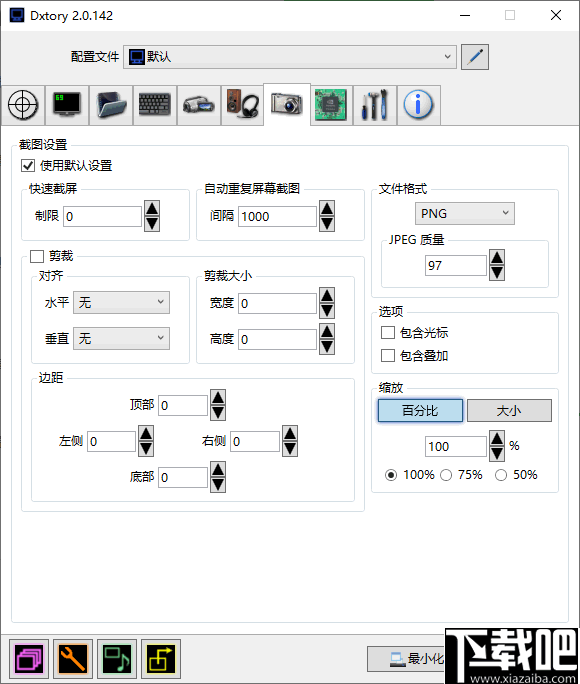Click the 制限 input field
The height and width of the screenshot is (684, 580).
[103, 216]
